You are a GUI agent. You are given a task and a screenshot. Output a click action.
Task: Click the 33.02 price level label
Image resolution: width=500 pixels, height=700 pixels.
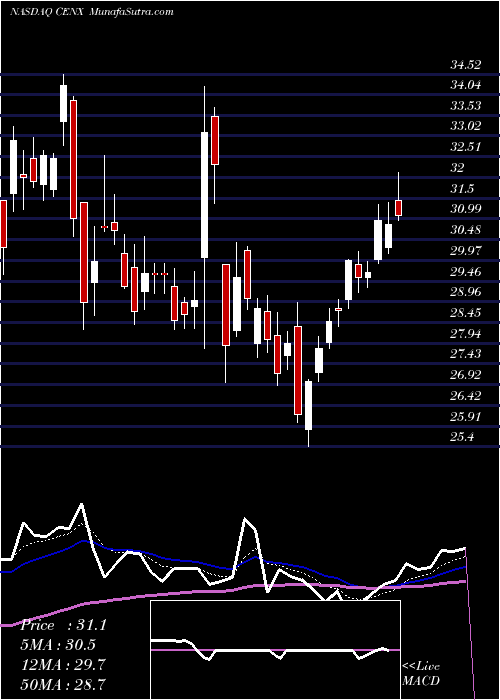click(x=466, y=126)
